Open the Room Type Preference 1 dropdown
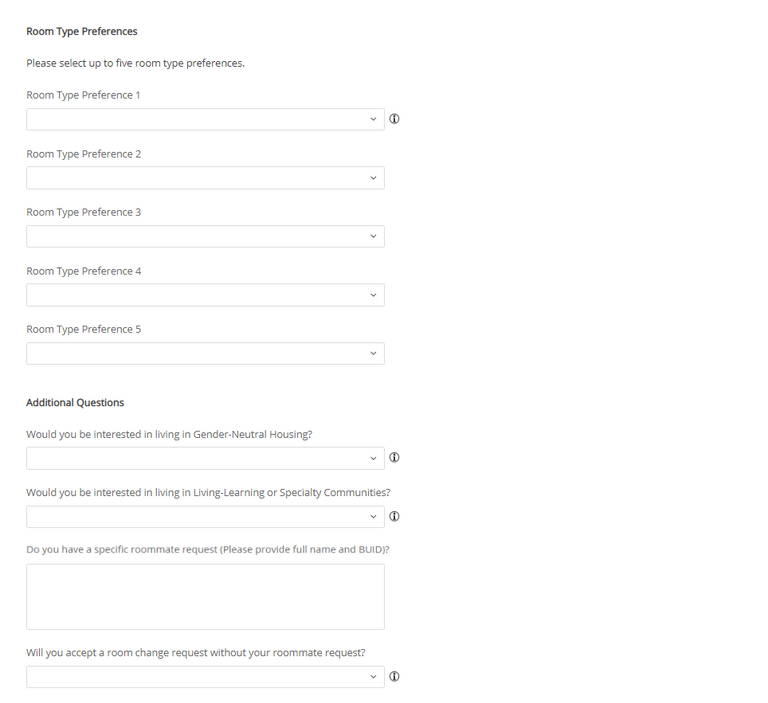 205,119
